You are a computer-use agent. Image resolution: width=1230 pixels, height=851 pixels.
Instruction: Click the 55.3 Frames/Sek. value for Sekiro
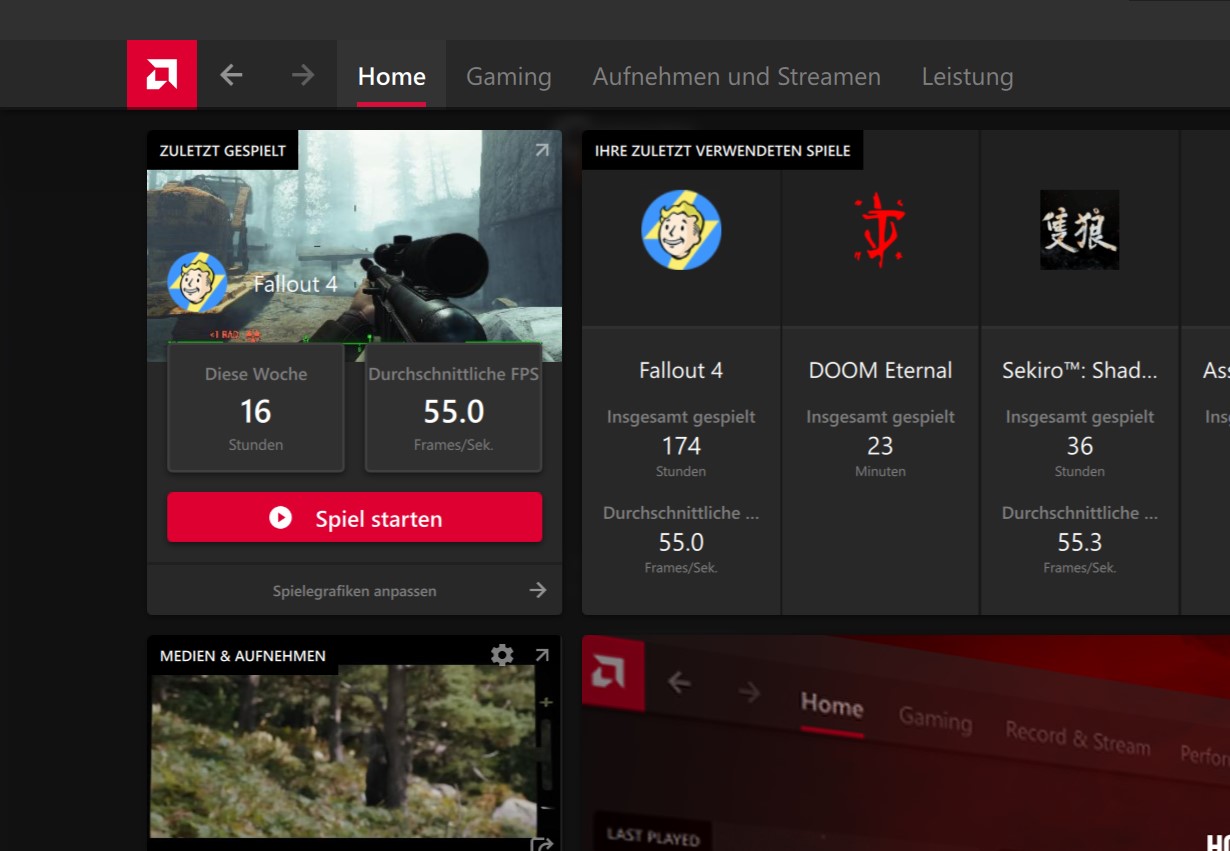(1080, 550)
